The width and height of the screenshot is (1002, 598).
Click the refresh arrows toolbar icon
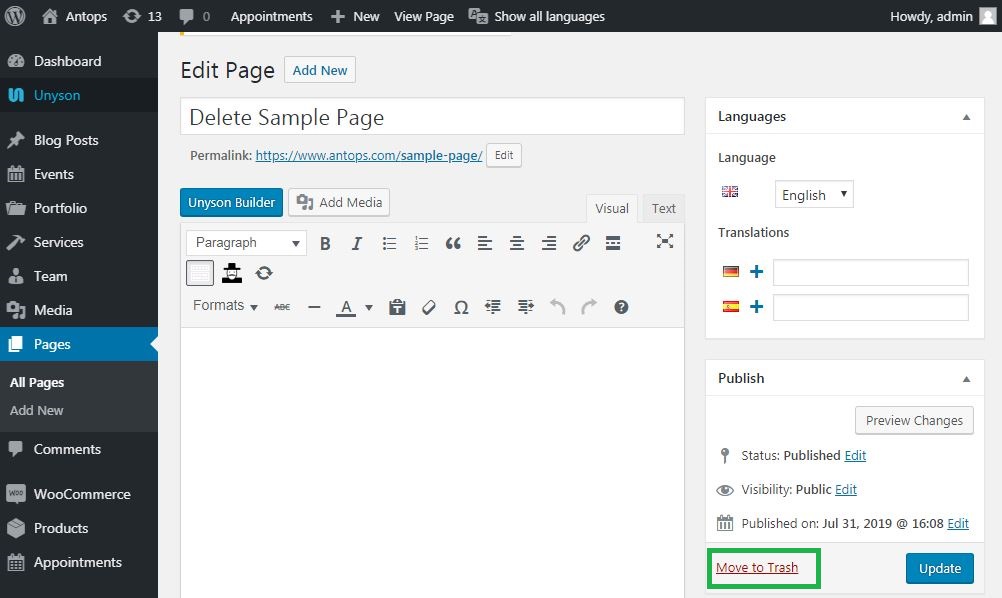pos(264,273)
